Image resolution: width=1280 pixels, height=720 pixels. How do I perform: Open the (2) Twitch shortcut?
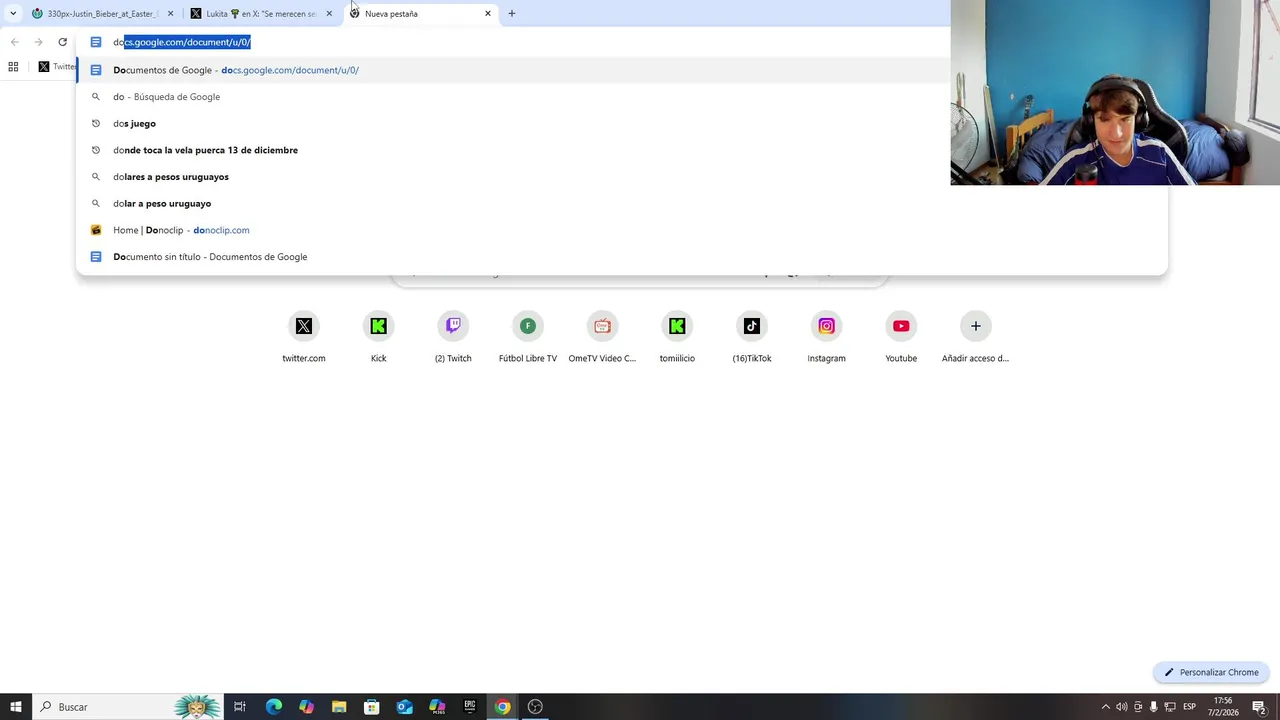[453, 337]
